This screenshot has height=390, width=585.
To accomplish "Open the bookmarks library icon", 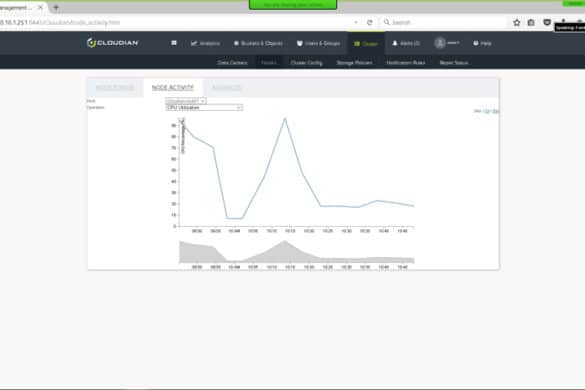I will pos(531,23).
